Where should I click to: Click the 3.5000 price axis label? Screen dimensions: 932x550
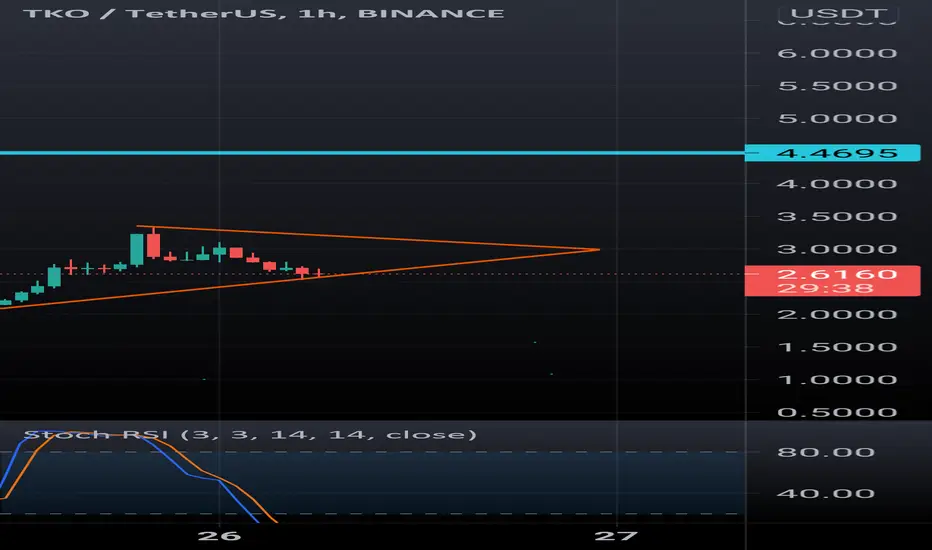837,216
